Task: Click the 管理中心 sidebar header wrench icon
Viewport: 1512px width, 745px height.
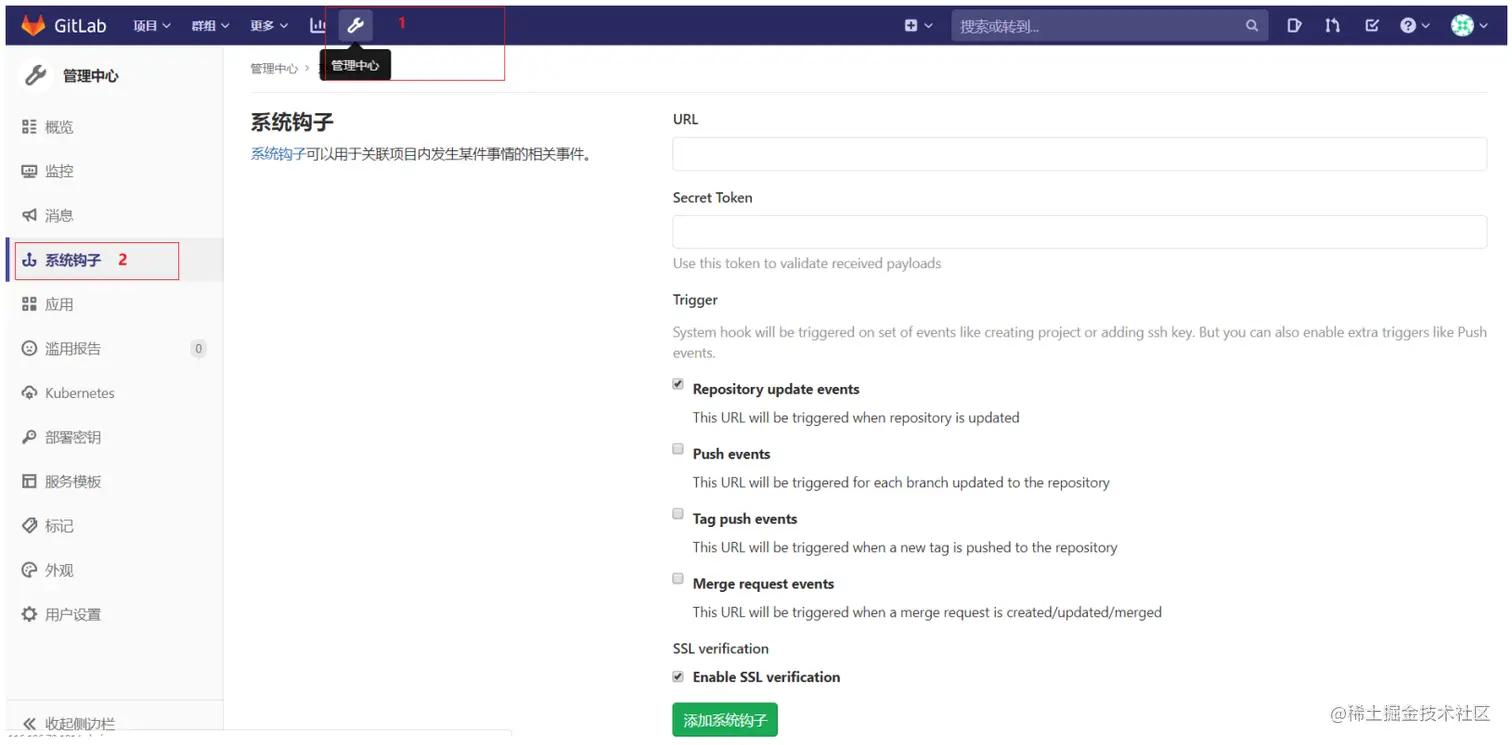Action: pos(35,75)
